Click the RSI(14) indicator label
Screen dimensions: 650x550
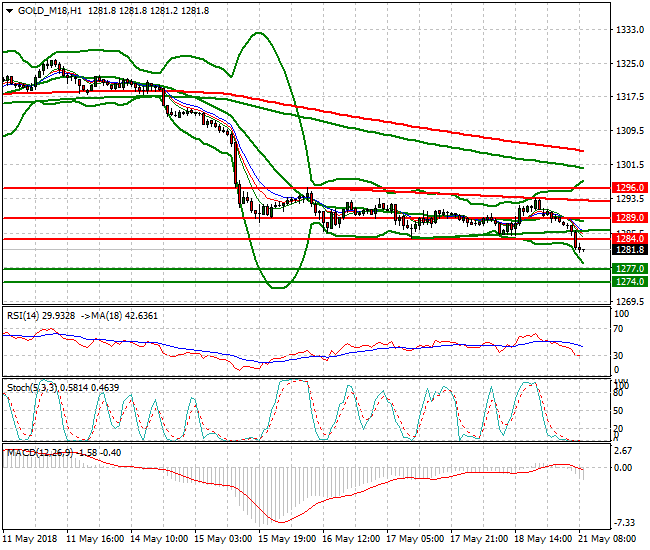click(x=23, y=316)
